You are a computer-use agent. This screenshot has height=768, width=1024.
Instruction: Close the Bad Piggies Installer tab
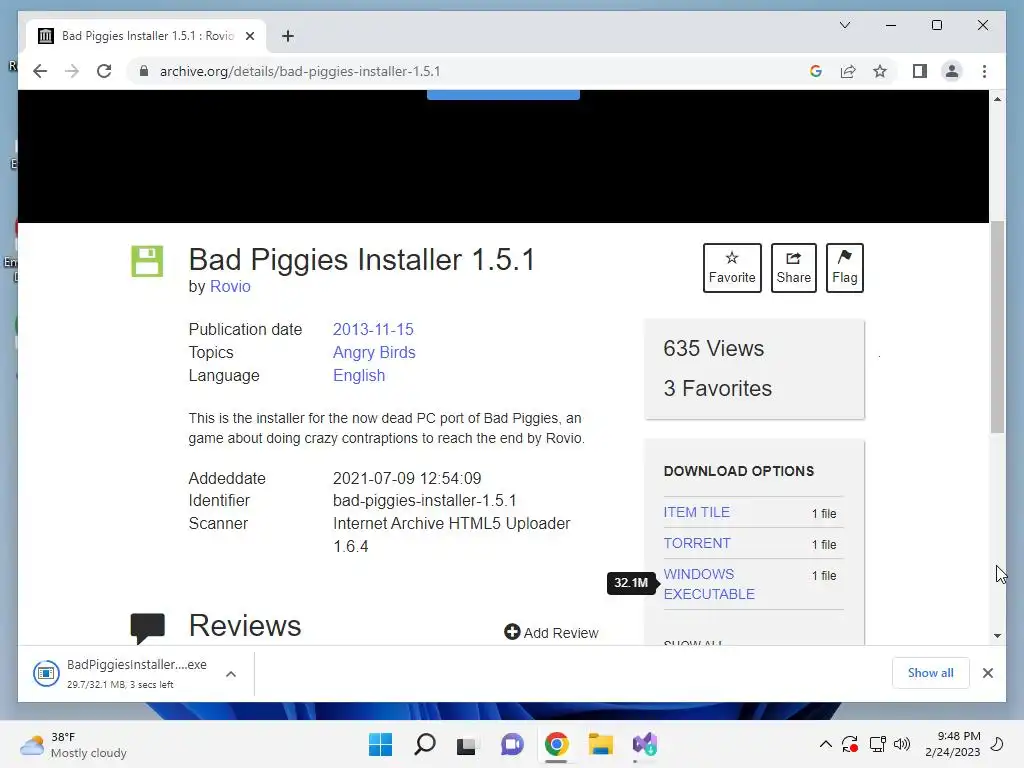pos(249,36)
